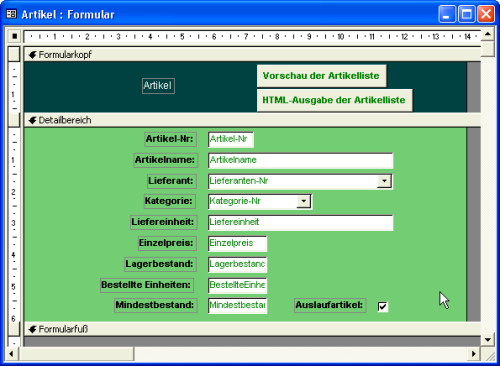500x366 pixels.
Task: Close the Artikel : Formular window
Action: [x=486, y=14]
